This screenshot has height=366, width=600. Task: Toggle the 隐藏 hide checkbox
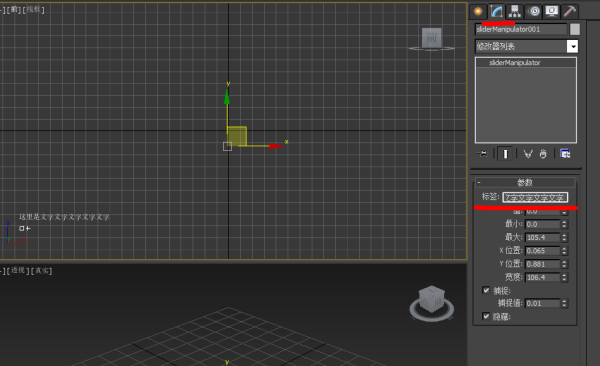(486, 316)
